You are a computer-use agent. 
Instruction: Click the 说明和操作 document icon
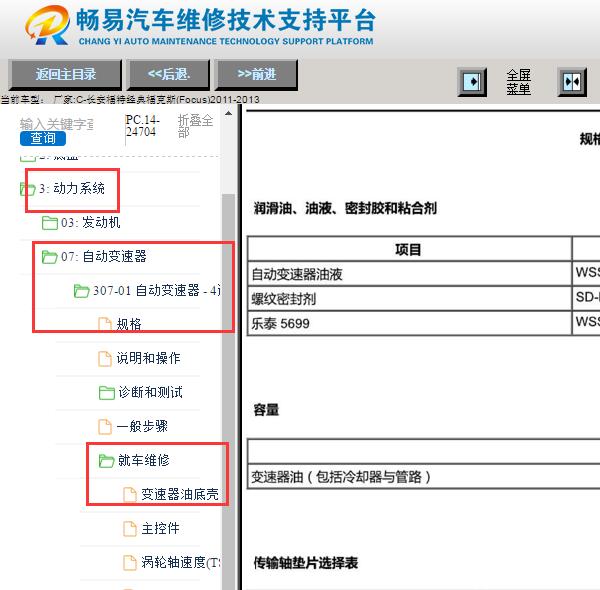coord(105,359)
